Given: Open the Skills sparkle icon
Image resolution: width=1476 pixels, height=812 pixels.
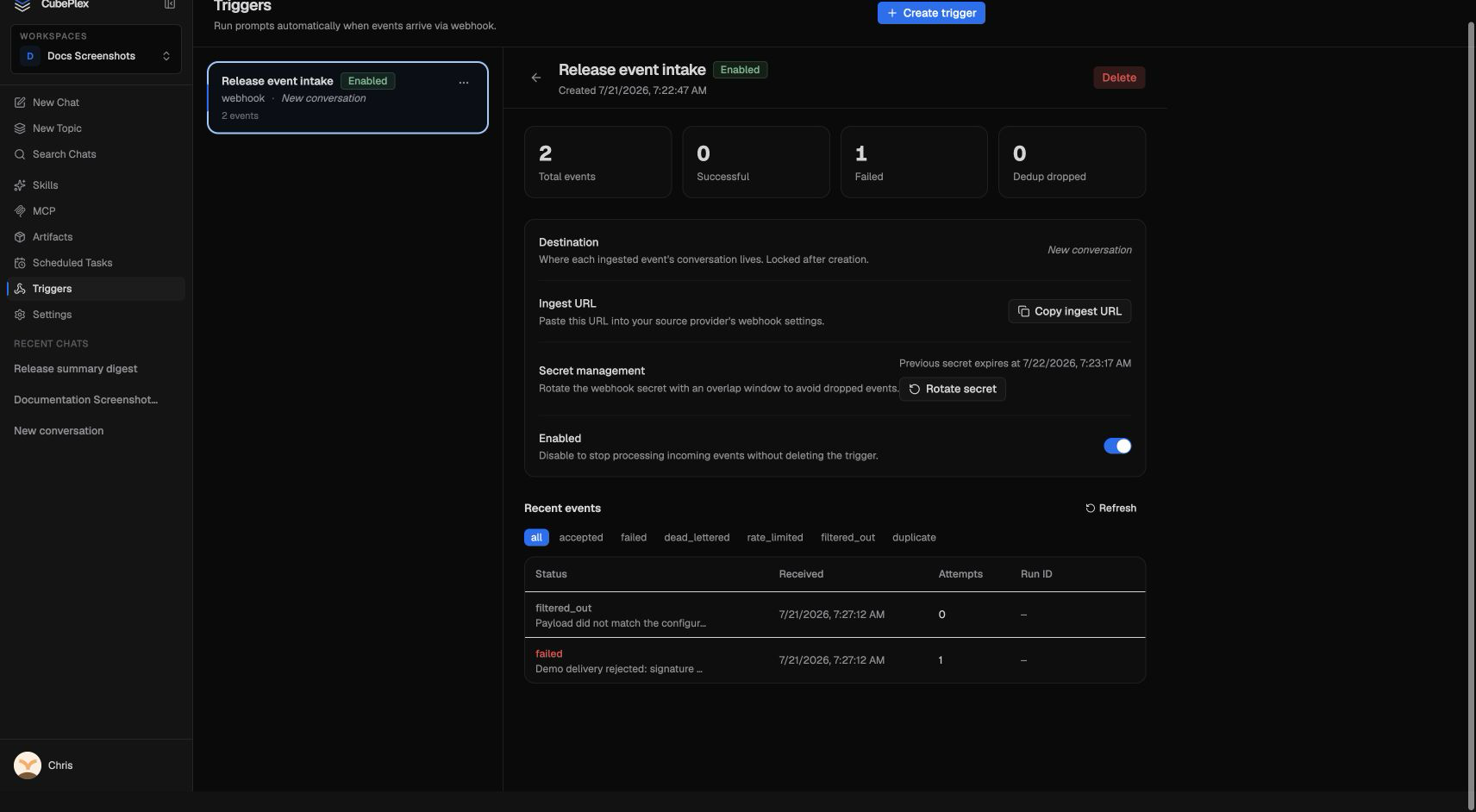Looking at the screenshot, I should [20, 185].
